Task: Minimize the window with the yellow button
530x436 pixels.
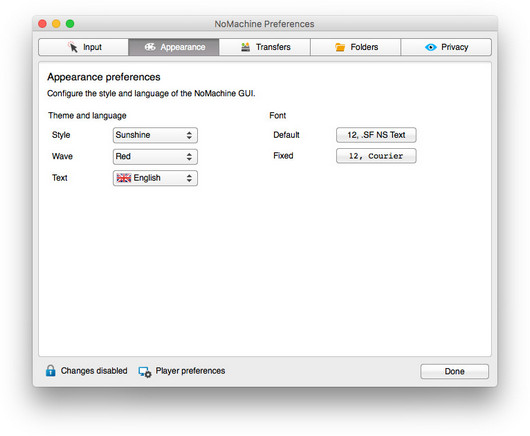Action: [x=56, y=24]
